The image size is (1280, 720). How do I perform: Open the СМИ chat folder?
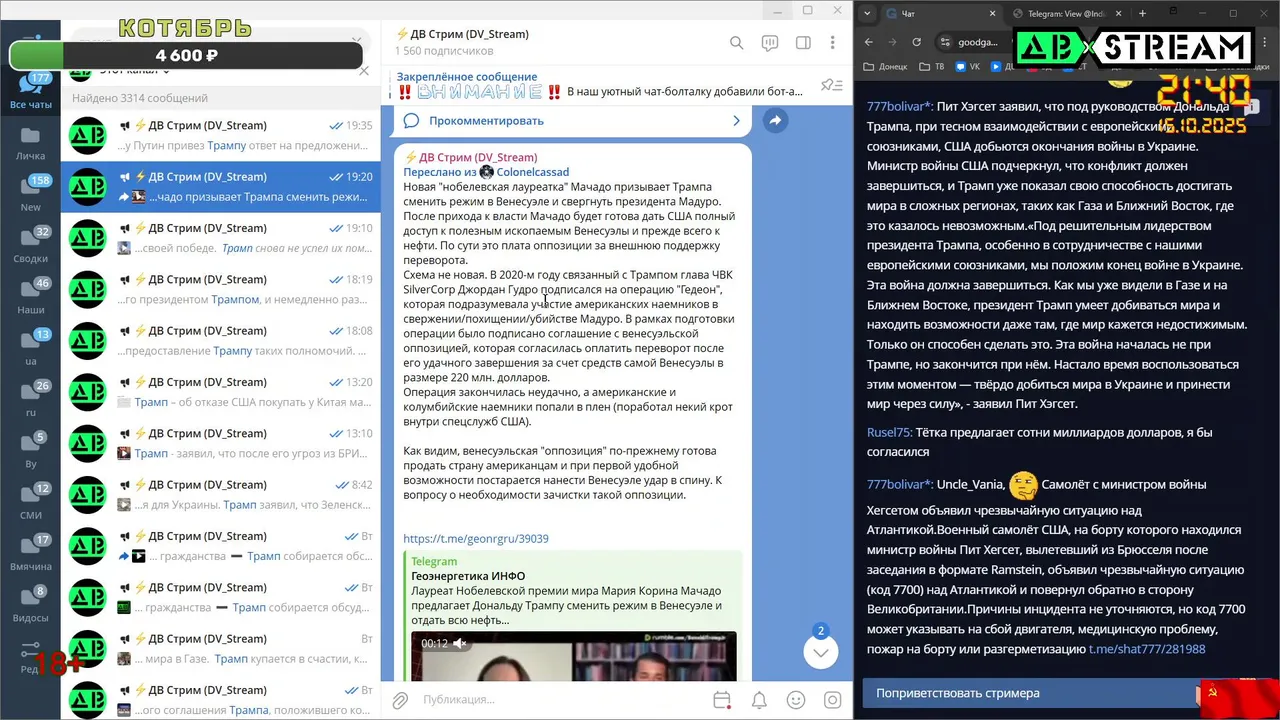coord(31,501)
